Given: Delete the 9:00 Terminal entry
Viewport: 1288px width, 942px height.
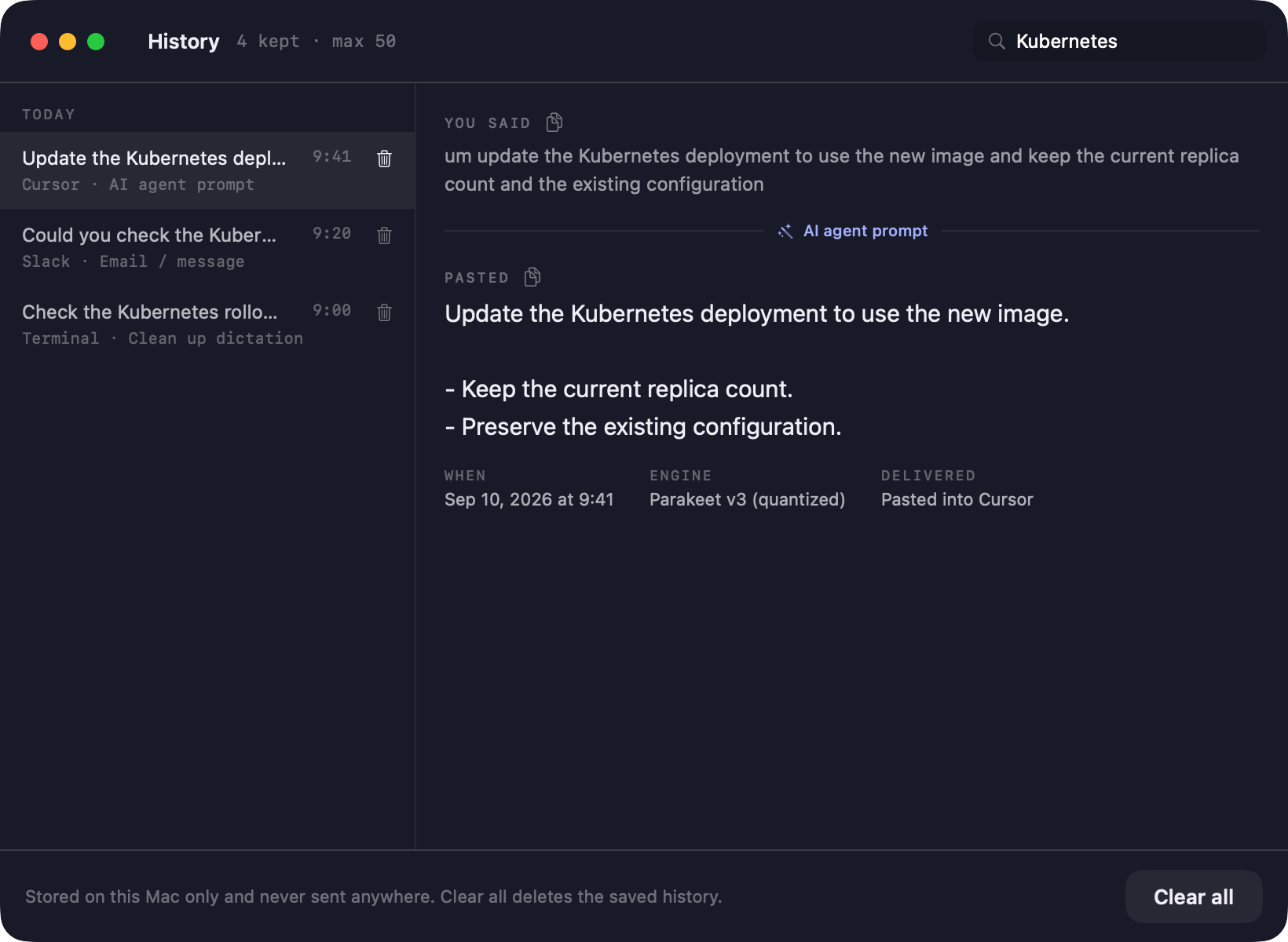Looking at the screenshot, I should tap(384, 312).
